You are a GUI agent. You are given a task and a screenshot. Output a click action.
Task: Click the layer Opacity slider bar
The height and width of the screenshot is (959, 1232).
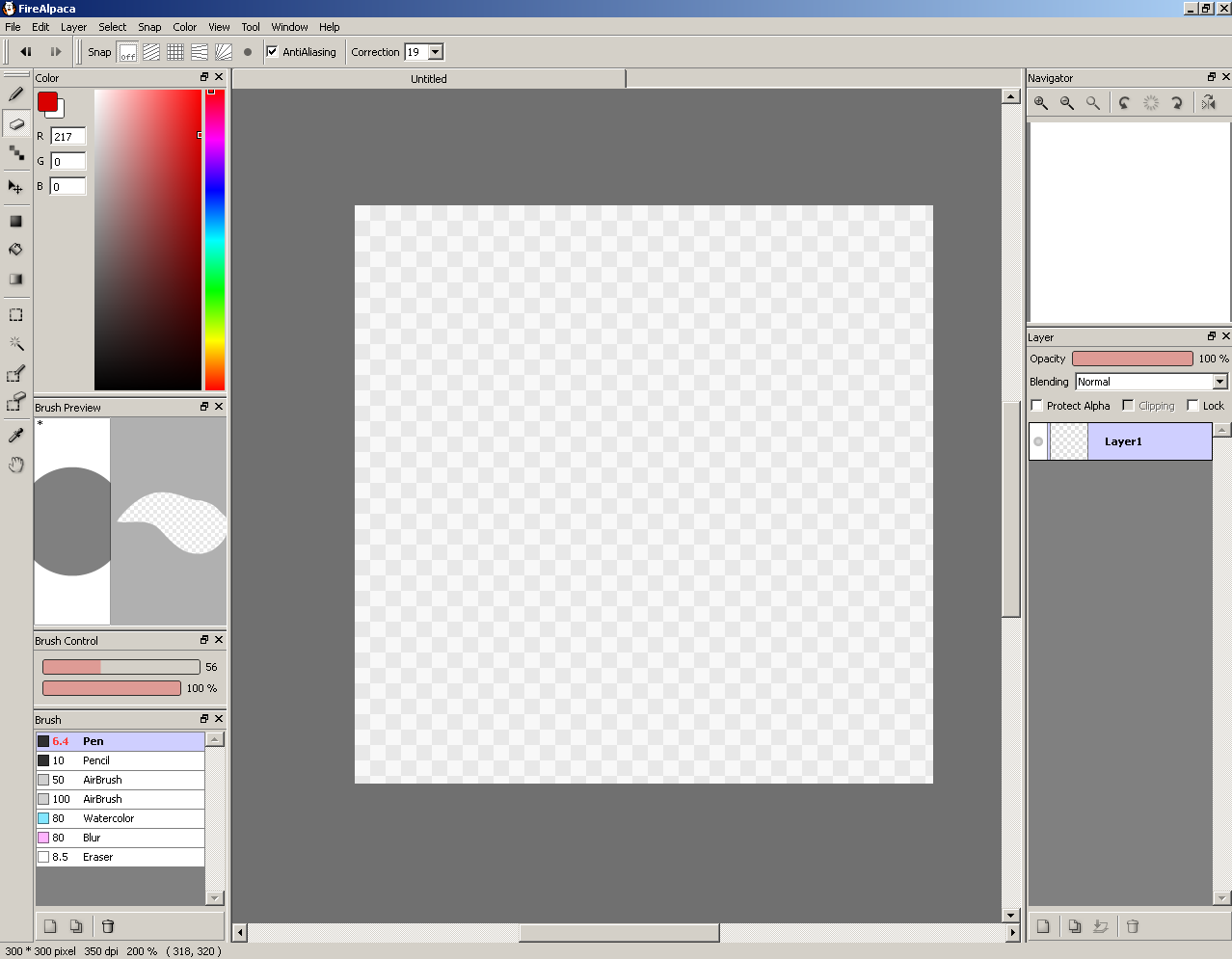pos(1132,359)
